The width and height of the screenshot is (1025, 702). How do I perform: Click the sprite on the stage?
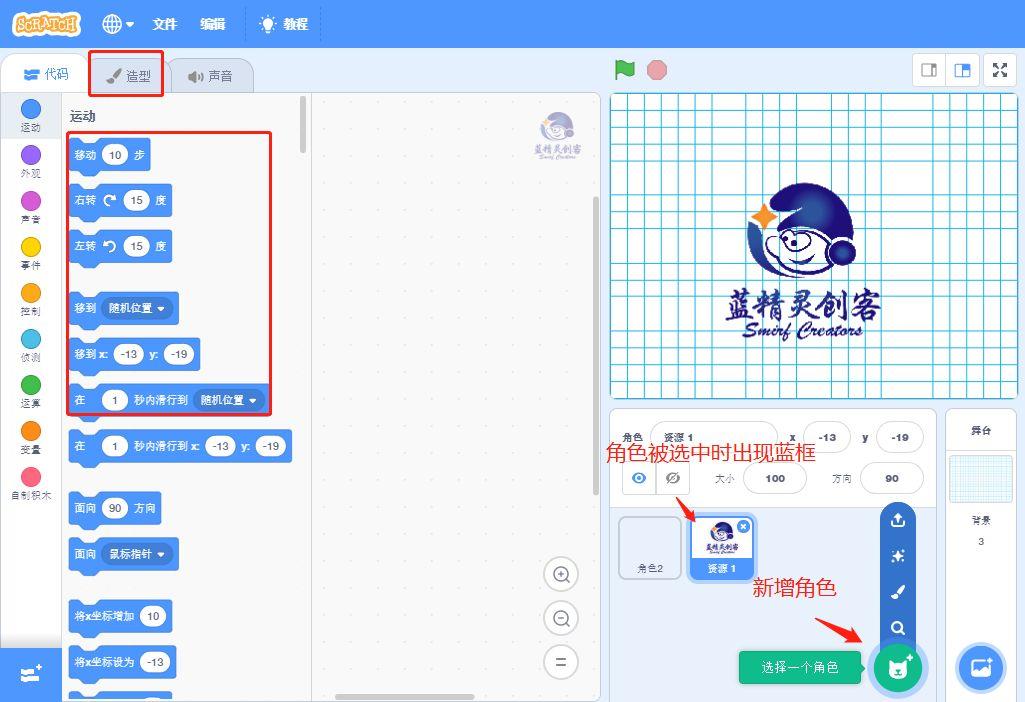(x=803, y=261)
